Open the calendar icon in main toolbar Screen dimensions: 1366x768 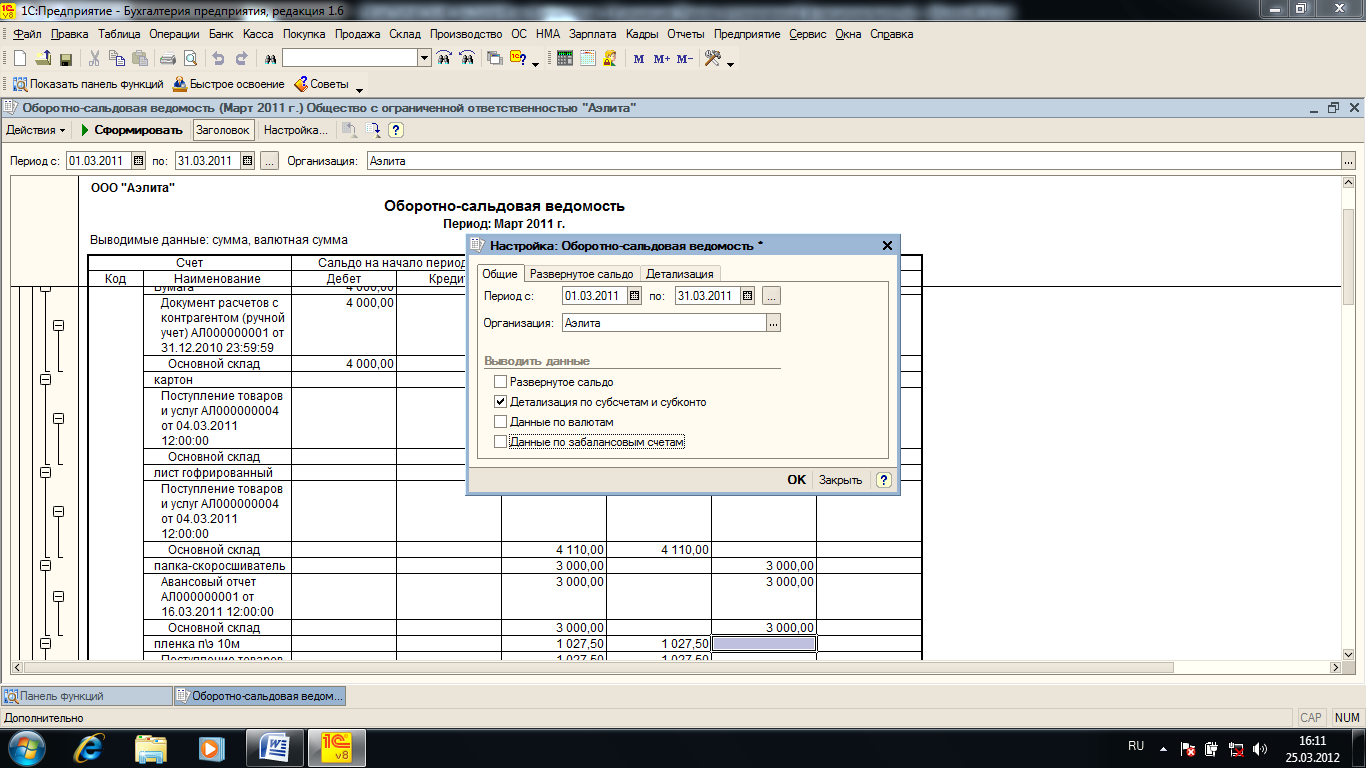pos(588,59)
